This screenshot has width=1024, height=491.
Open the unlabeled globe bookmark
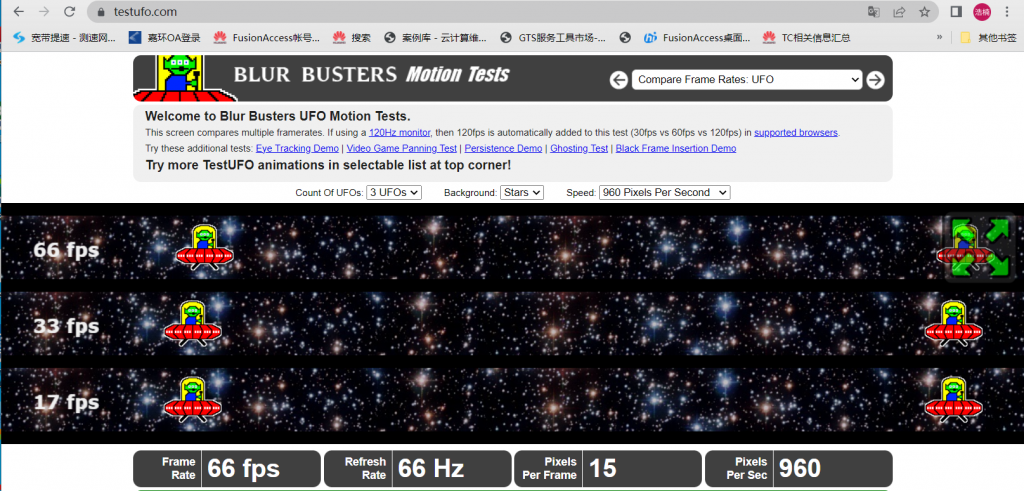[625, 38]
